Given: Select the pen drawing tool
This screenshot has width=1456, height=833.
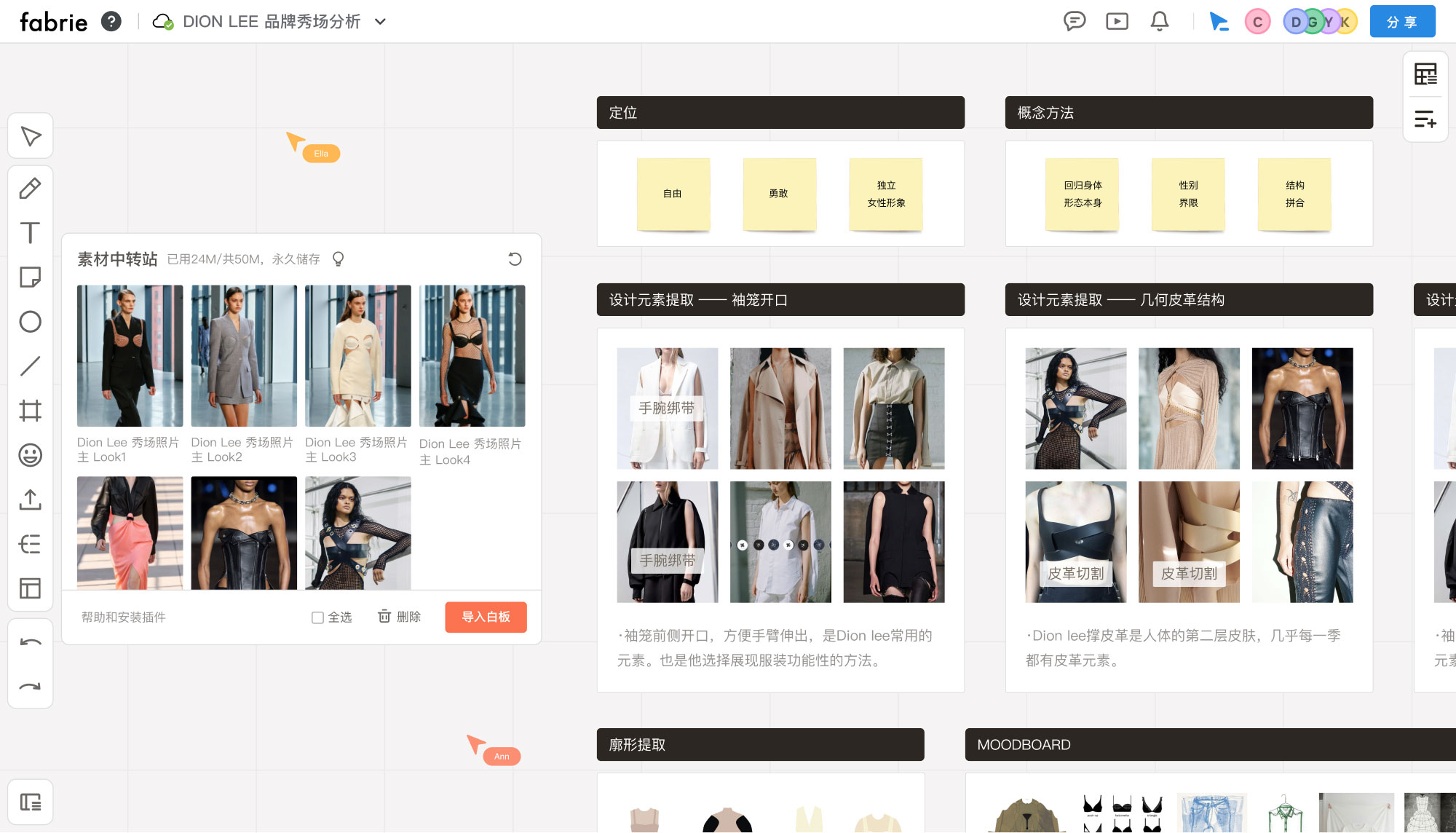Looking at the screenshot, I should (30, 189).
